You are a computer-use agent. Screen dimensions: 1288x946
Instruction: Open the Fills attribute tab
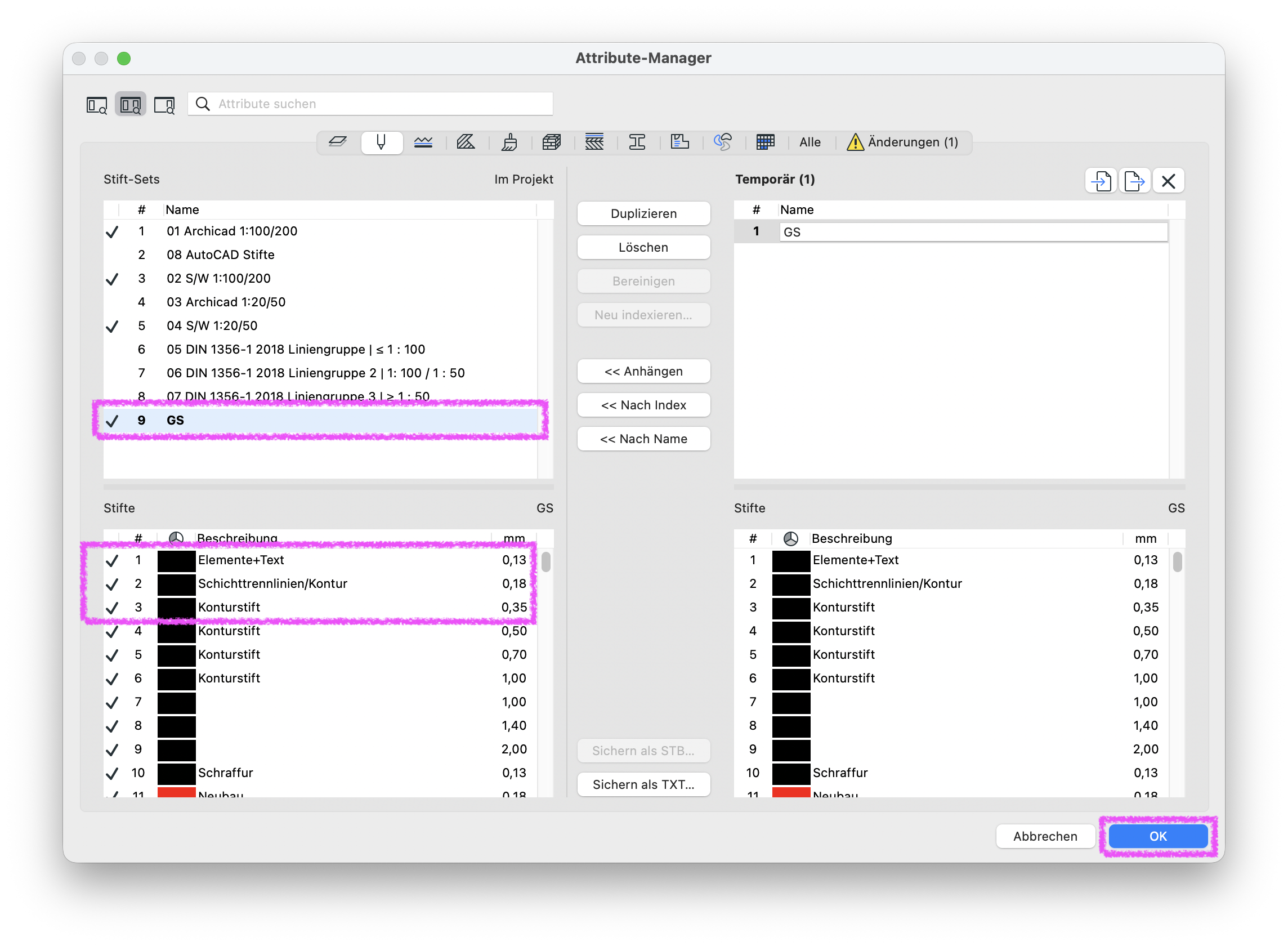coord(466,142)
